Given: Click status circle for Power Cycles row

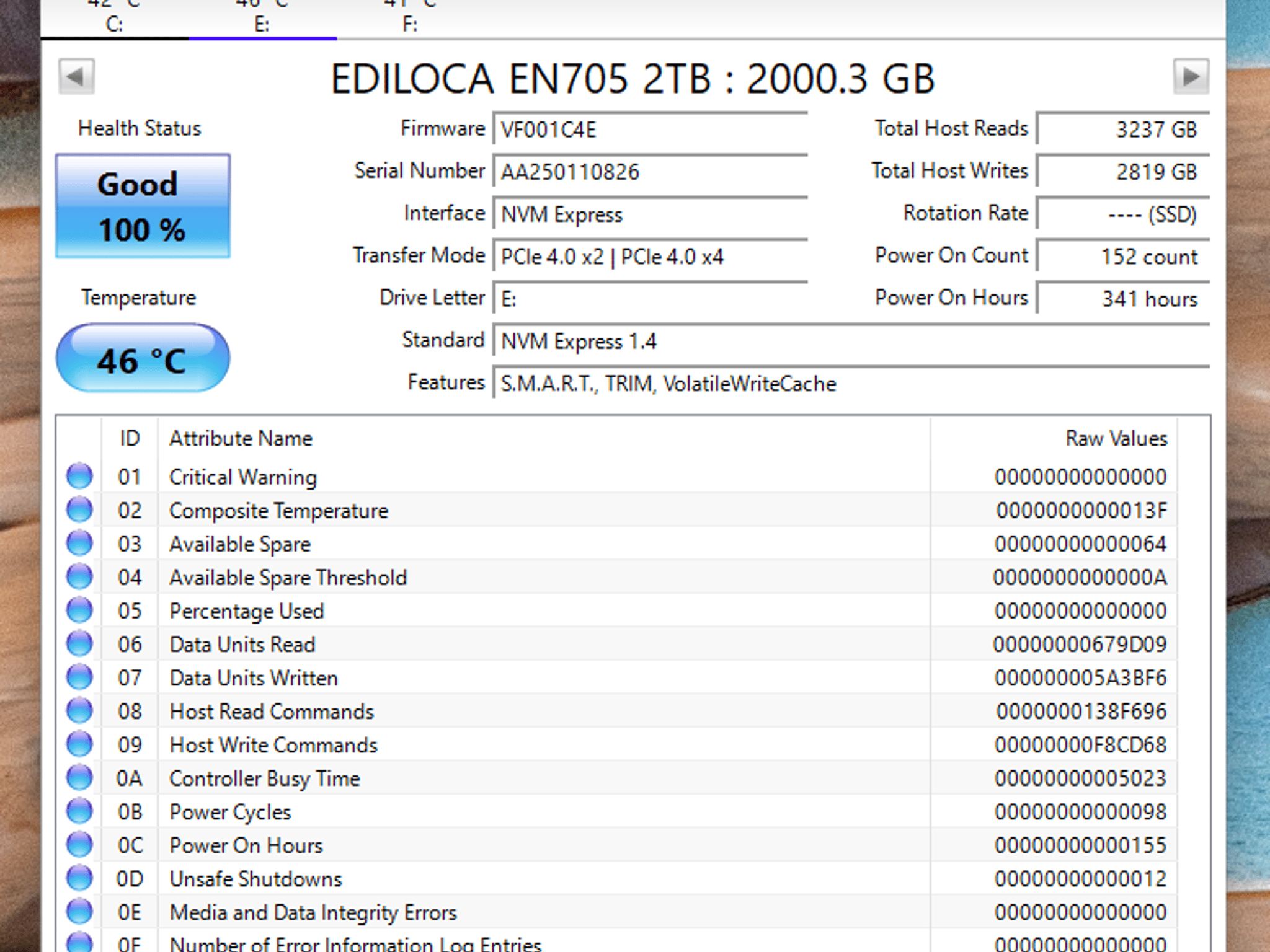Looking at the screenshot, I should point(79,811).
